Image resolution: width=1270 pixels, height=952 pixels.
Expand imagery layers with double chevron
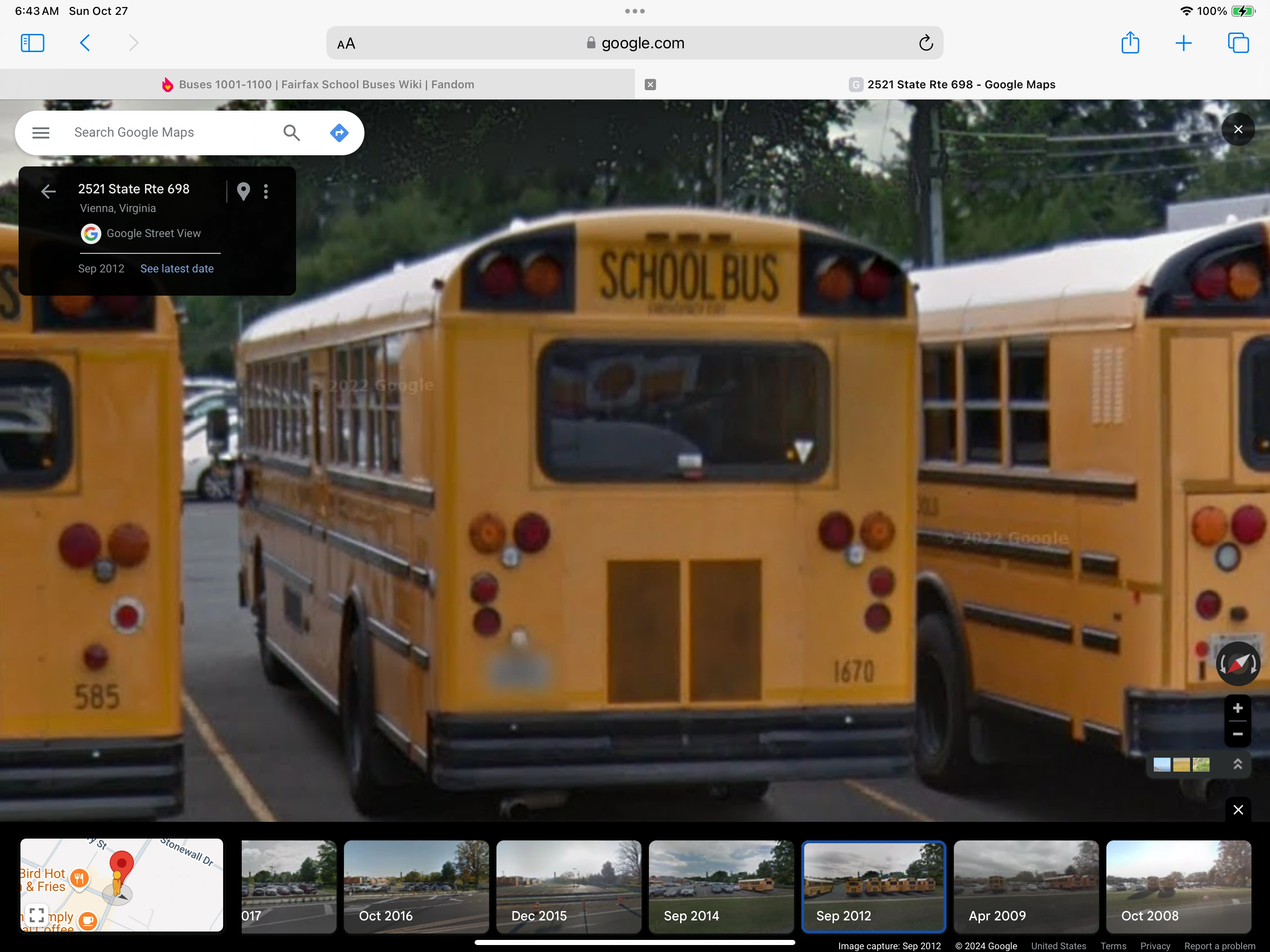coord(1237,764)
